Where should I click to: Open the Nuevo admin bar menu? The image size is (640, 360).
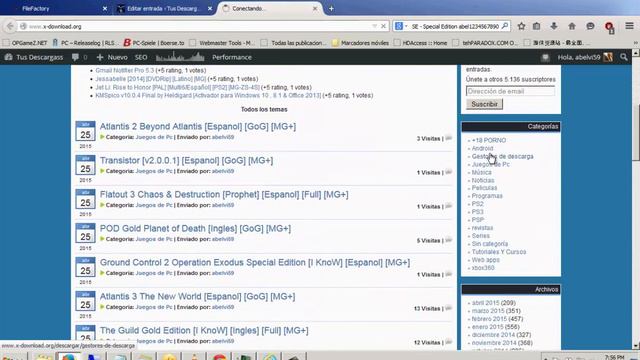click(x=112, y=58)
